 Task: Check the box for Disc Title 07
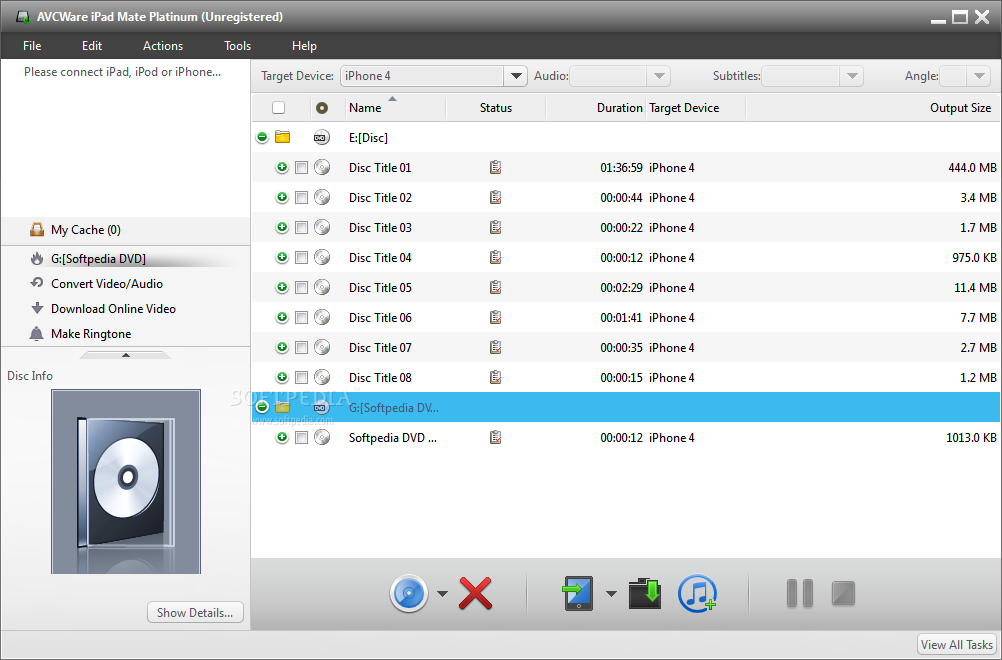302,348
